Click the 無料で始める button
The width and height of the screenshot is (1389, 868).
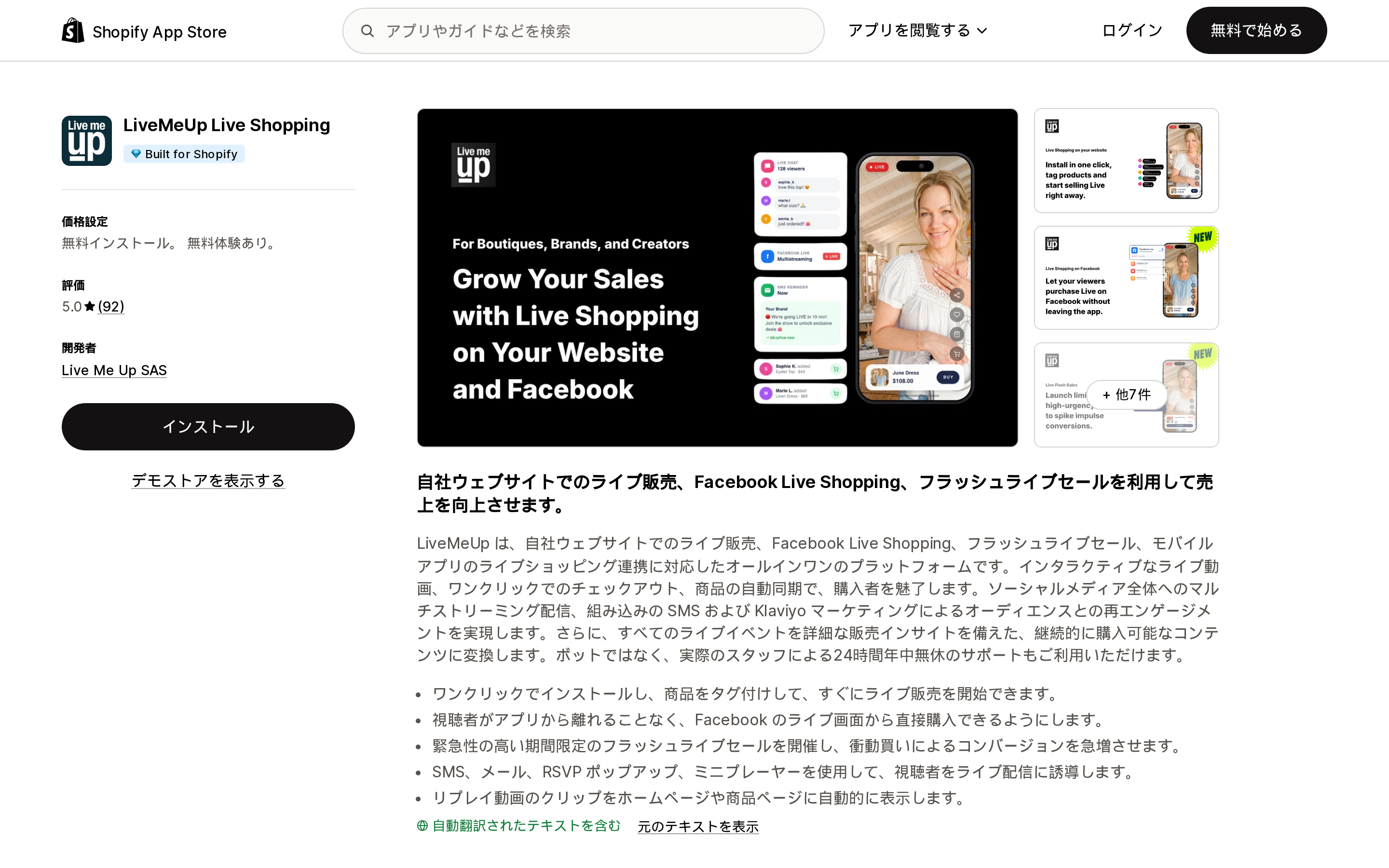[1256, 30]
